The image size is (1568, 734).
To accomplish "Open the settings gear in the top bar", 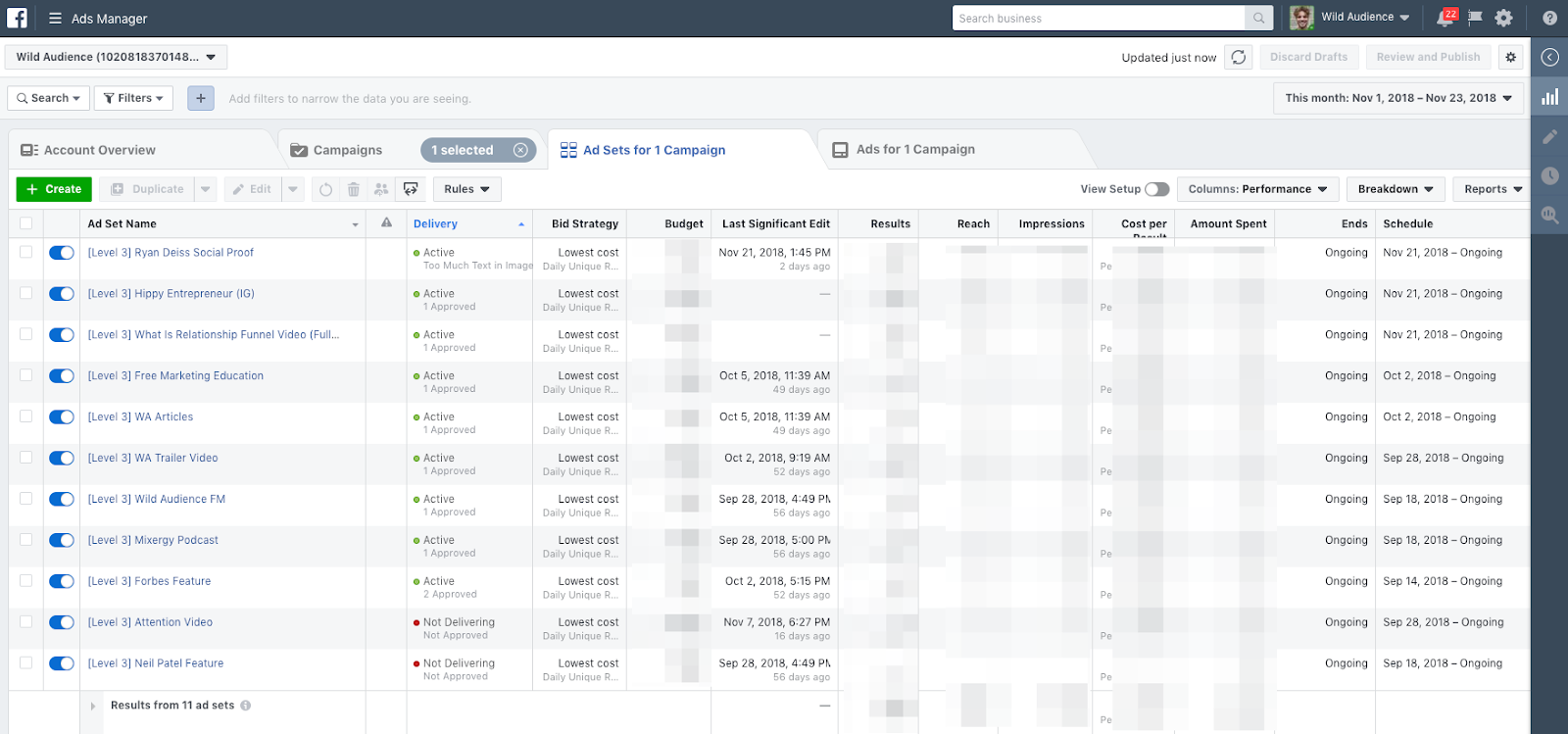I will click(x=1504, y=18).
